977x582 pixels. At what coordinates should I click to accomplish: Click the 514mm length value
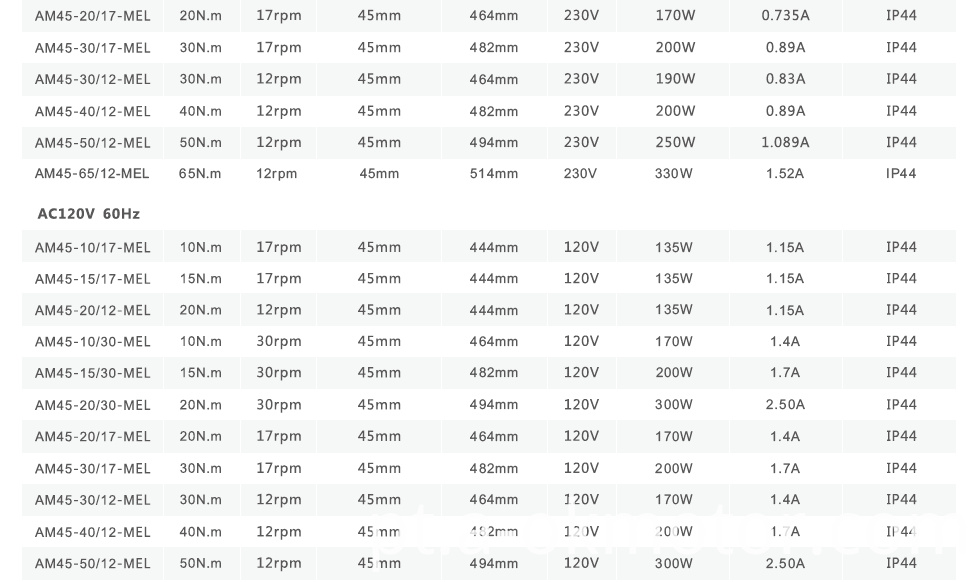coord(494,174)
